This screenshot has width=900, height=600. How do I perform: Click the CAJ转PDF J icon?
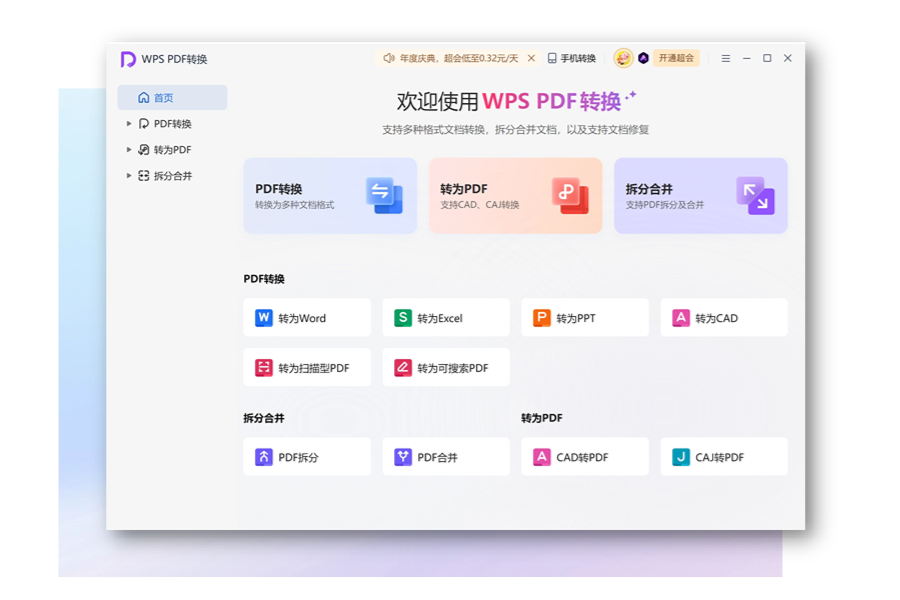point(681,457)
